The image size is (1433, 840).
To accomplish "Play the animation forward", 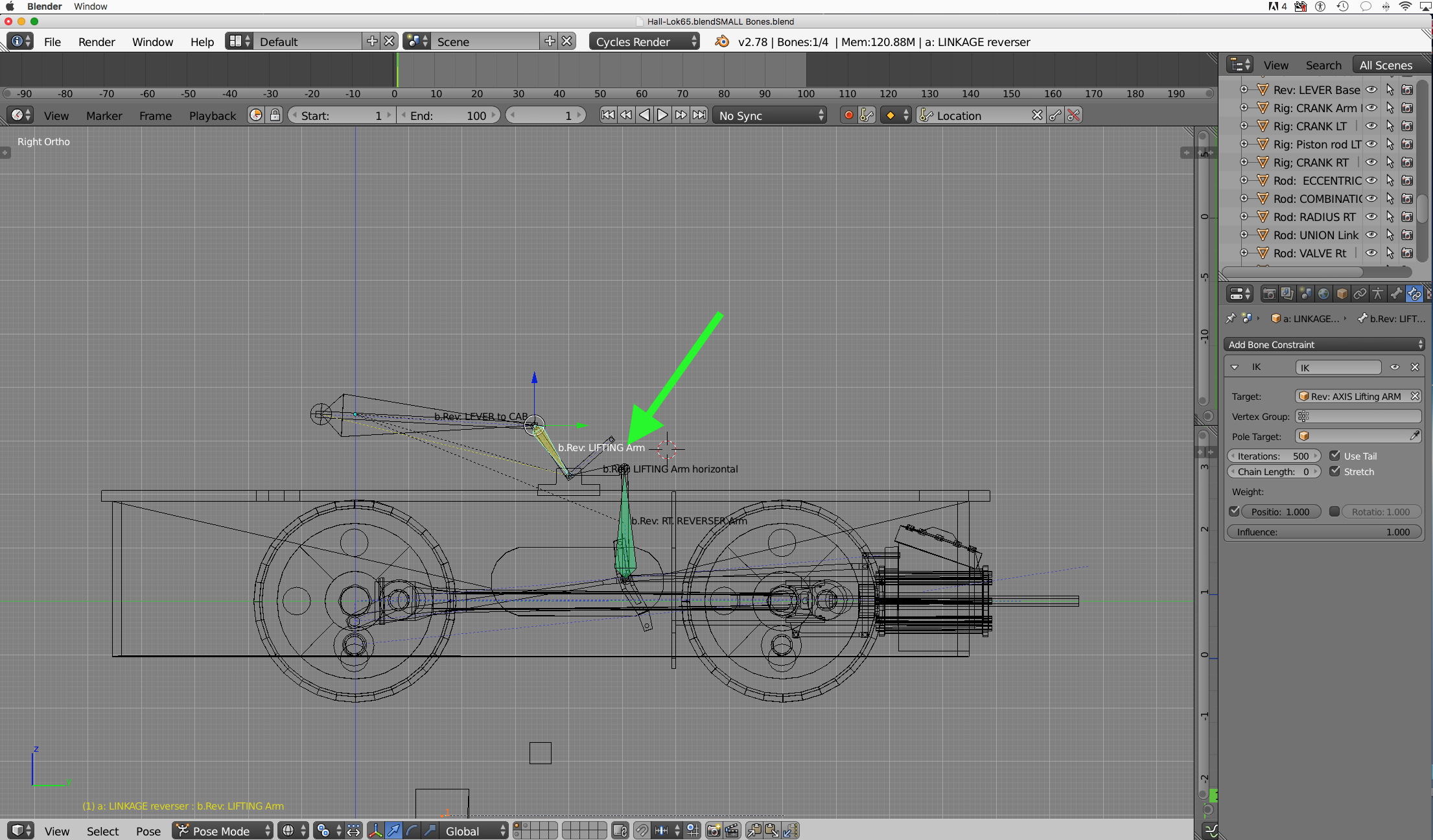I will point(662,115).
